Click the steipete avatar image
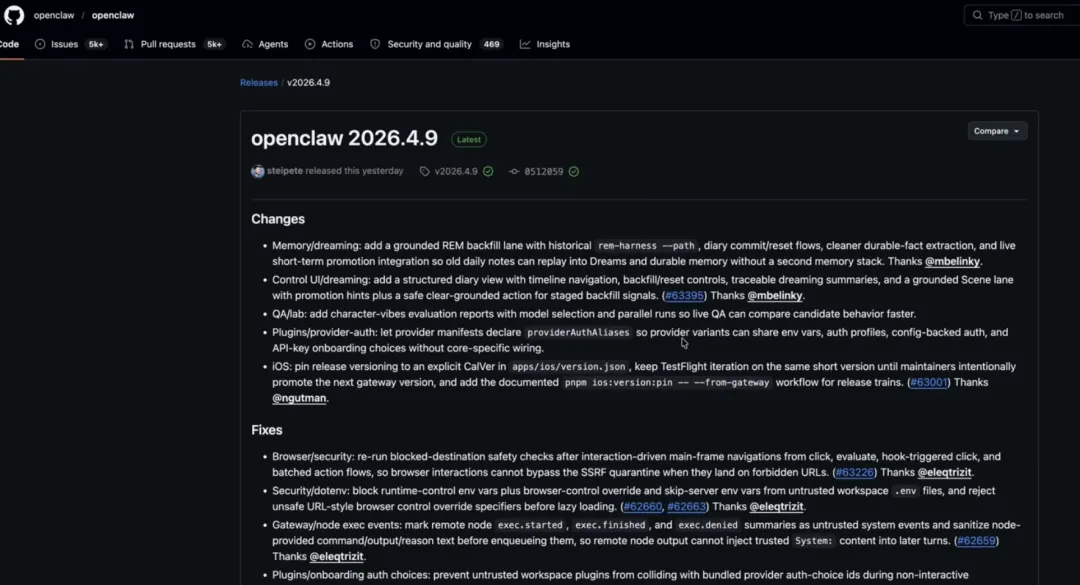 258,172
